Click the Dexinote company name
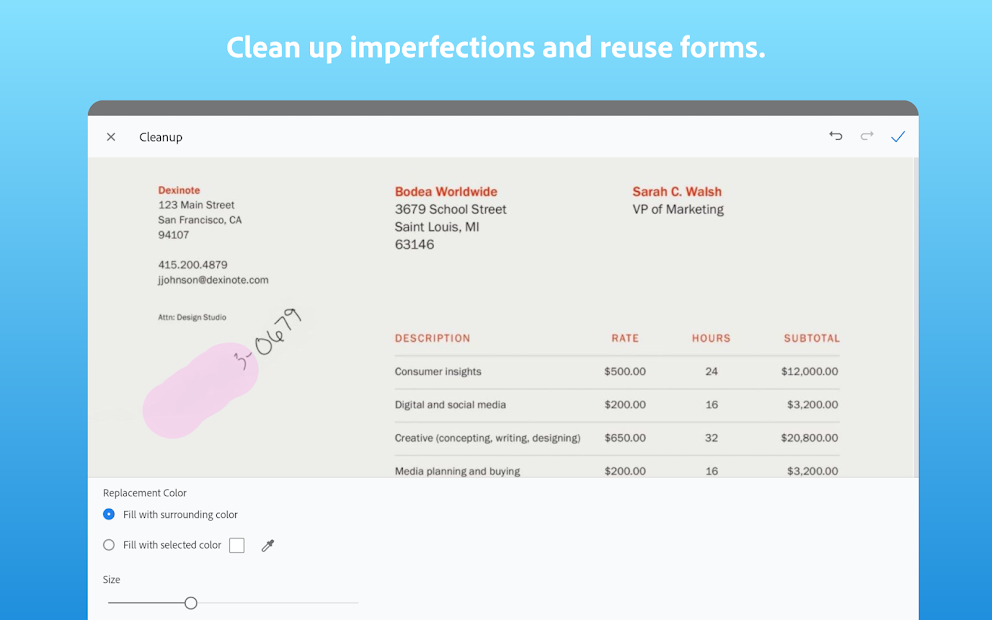This screenshot has height=620, width=992. 179,190
